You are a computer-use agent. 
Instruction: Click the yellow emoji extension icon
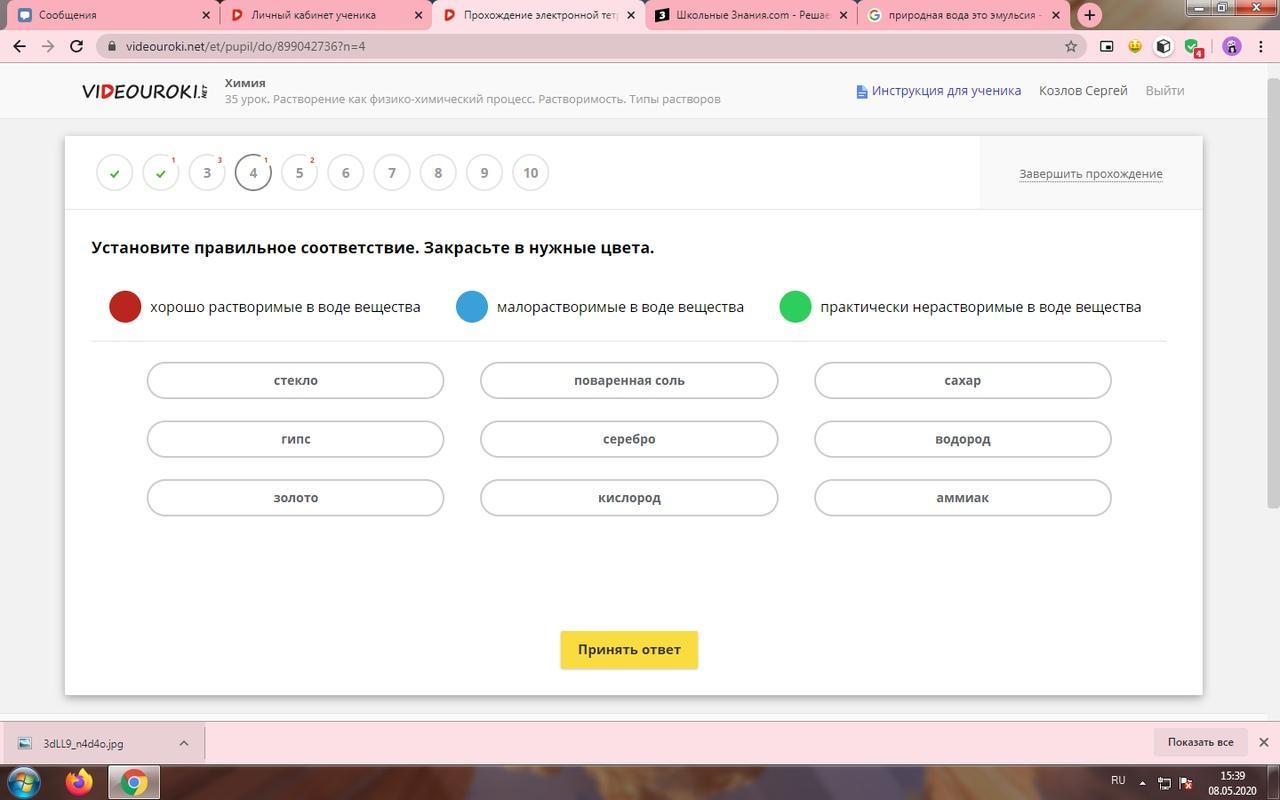[1135, 46]
